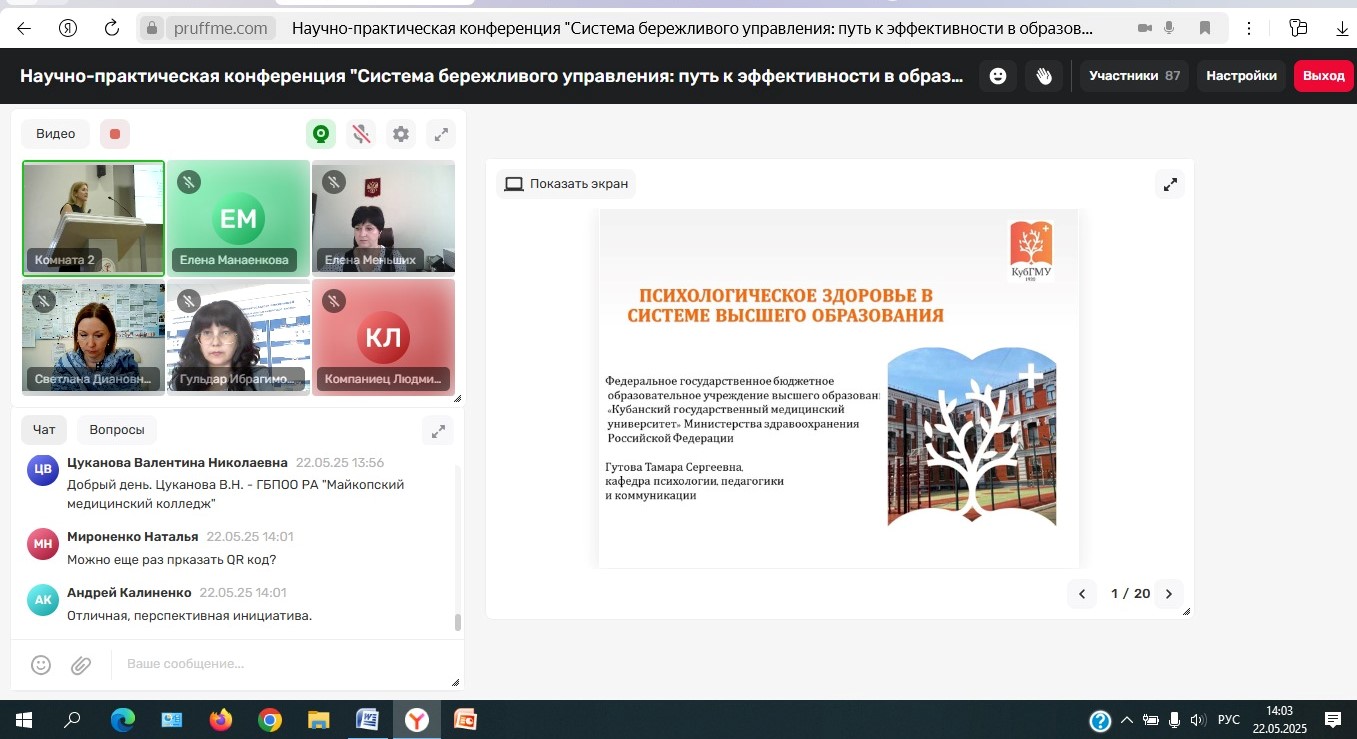Screen dimensions: 1357x739
Task: Open emoji picker in chat input
Action: [41, 664]
